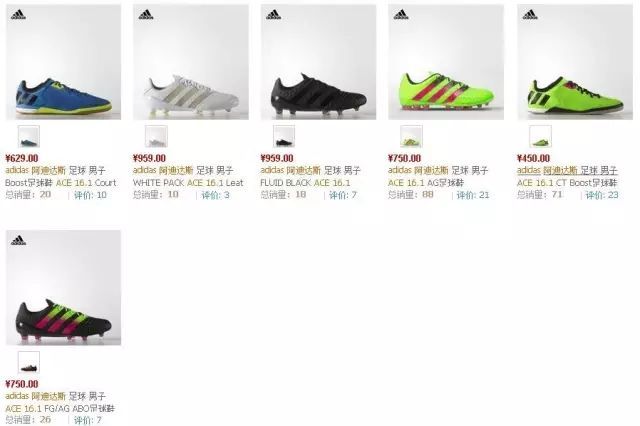640x426 pixels.
Task: Click the adidas logo on the white shoe image
Action: pyautogui.click(x=146, y=15)
